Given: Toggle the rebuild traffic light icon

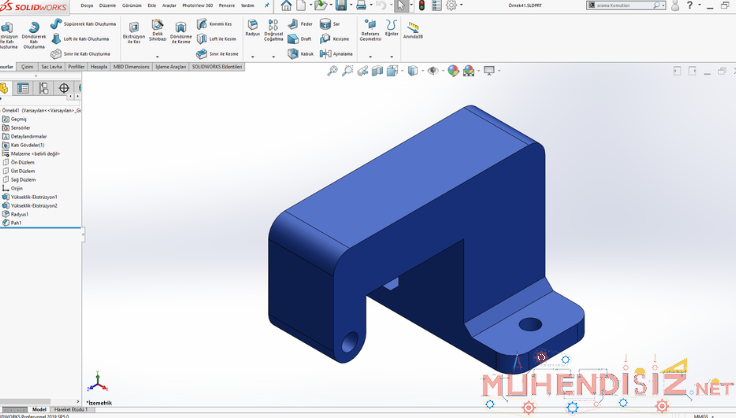Looking at the screenshot, I should pyautogui.click(x=421, y=6).
